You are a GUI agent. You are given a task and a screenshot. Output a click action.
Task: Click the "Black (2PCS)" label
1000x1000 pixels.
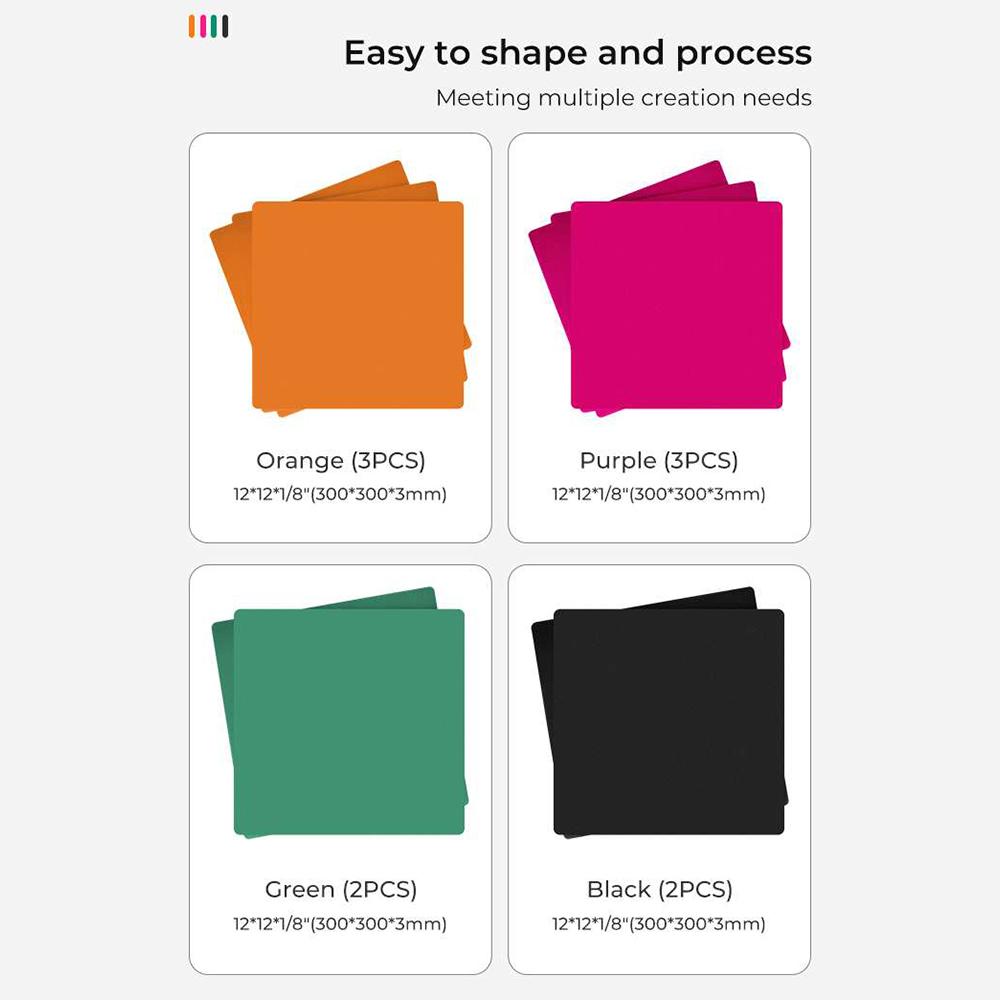tap(660, 889)
